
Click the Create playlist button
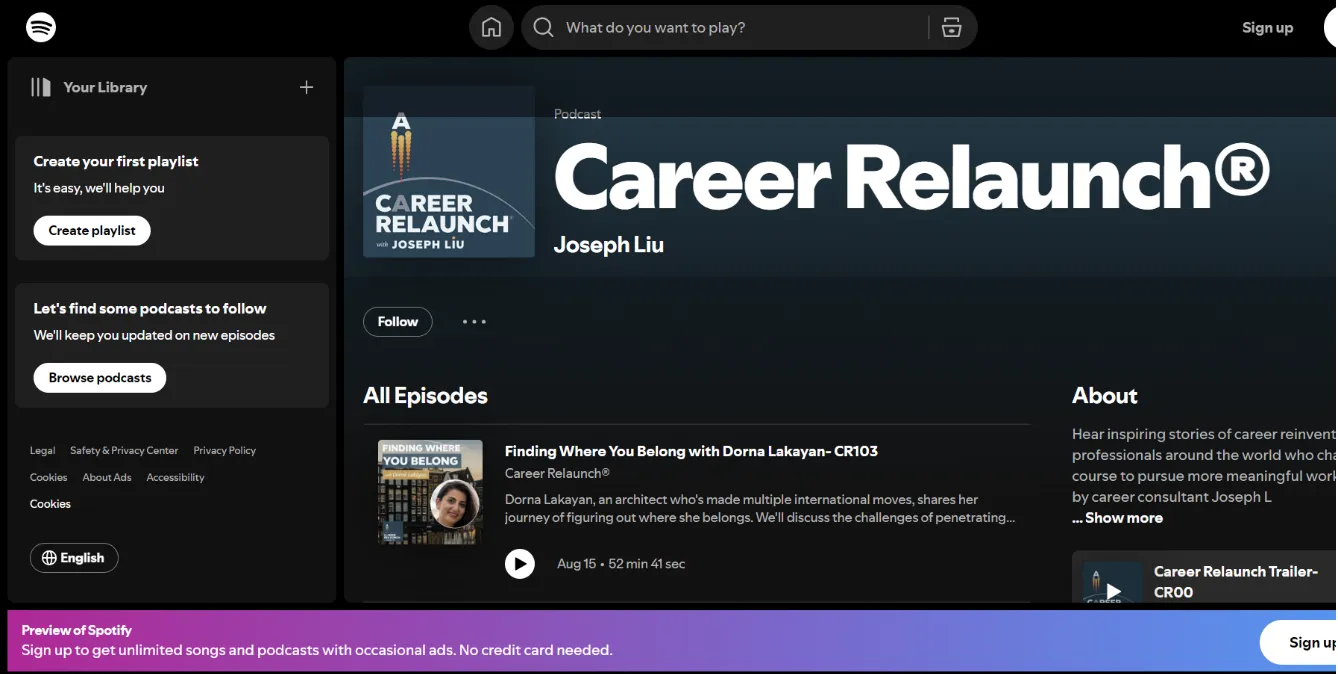92,231
